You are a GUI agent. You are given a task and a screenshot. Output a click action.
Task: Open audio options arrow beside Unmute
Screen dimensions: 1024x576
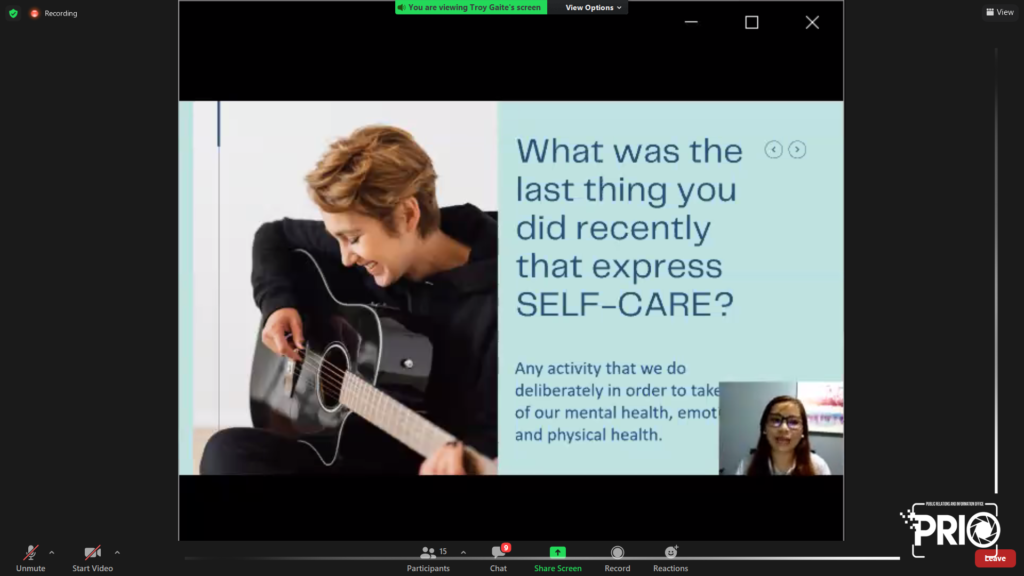point(52,552)
